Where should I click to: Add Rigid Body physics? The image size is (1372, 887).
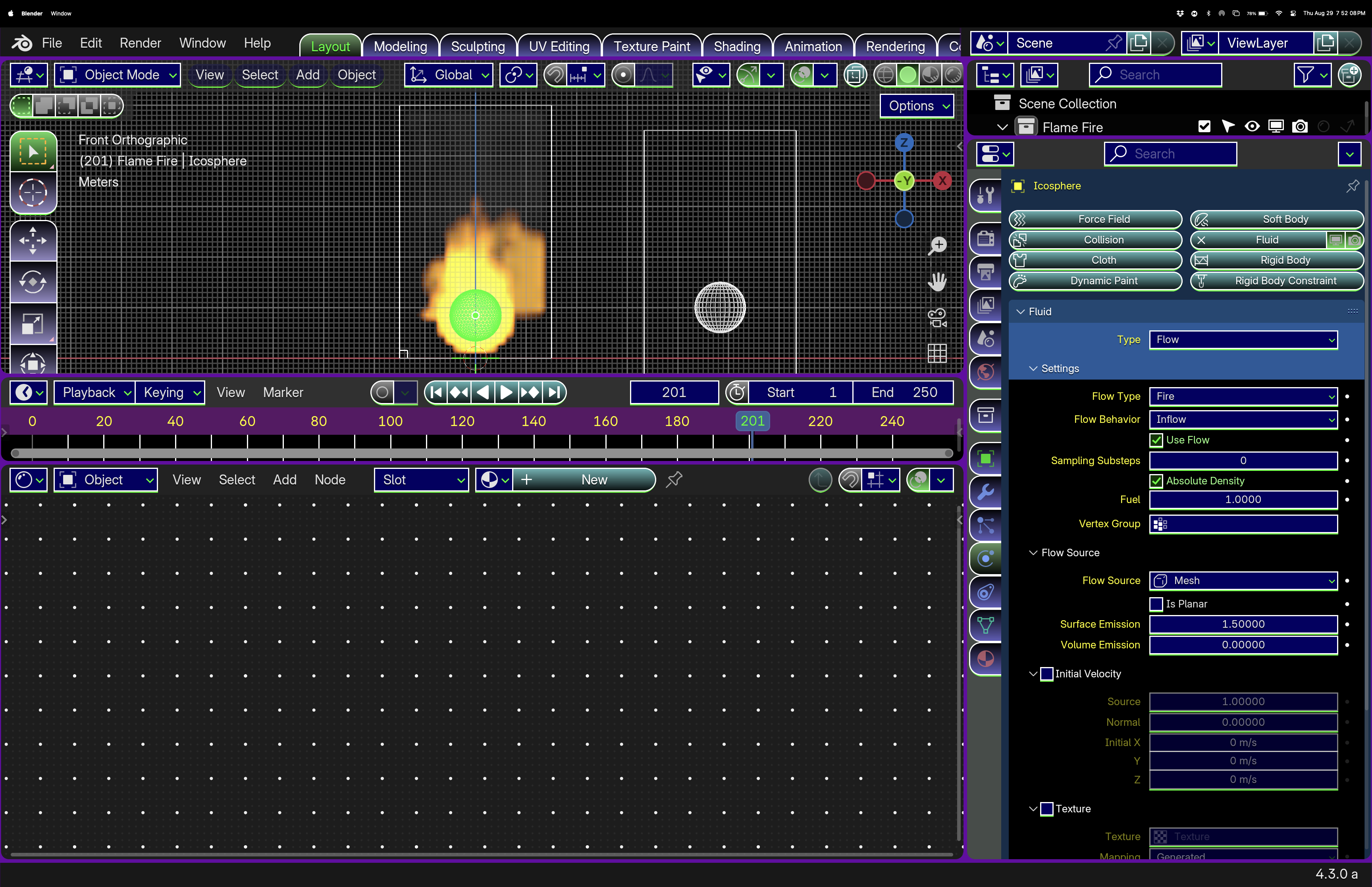(1276, 260)
